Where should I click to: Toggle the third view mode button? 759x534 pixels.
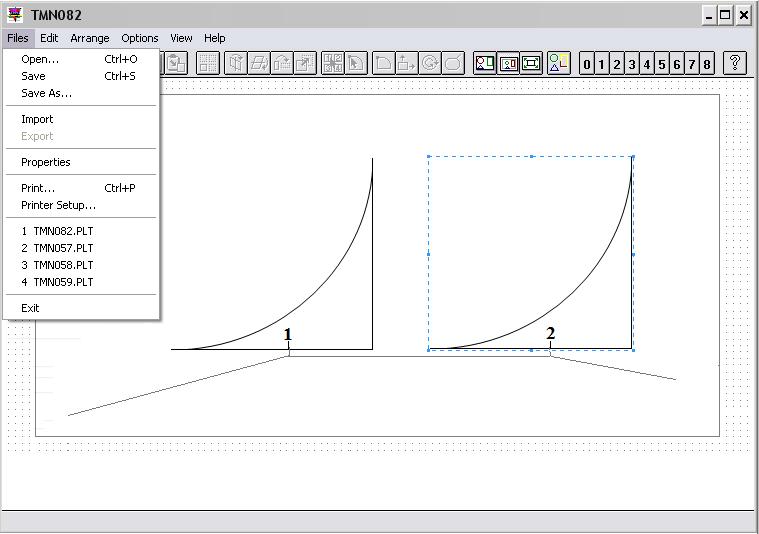pos(531,63)
